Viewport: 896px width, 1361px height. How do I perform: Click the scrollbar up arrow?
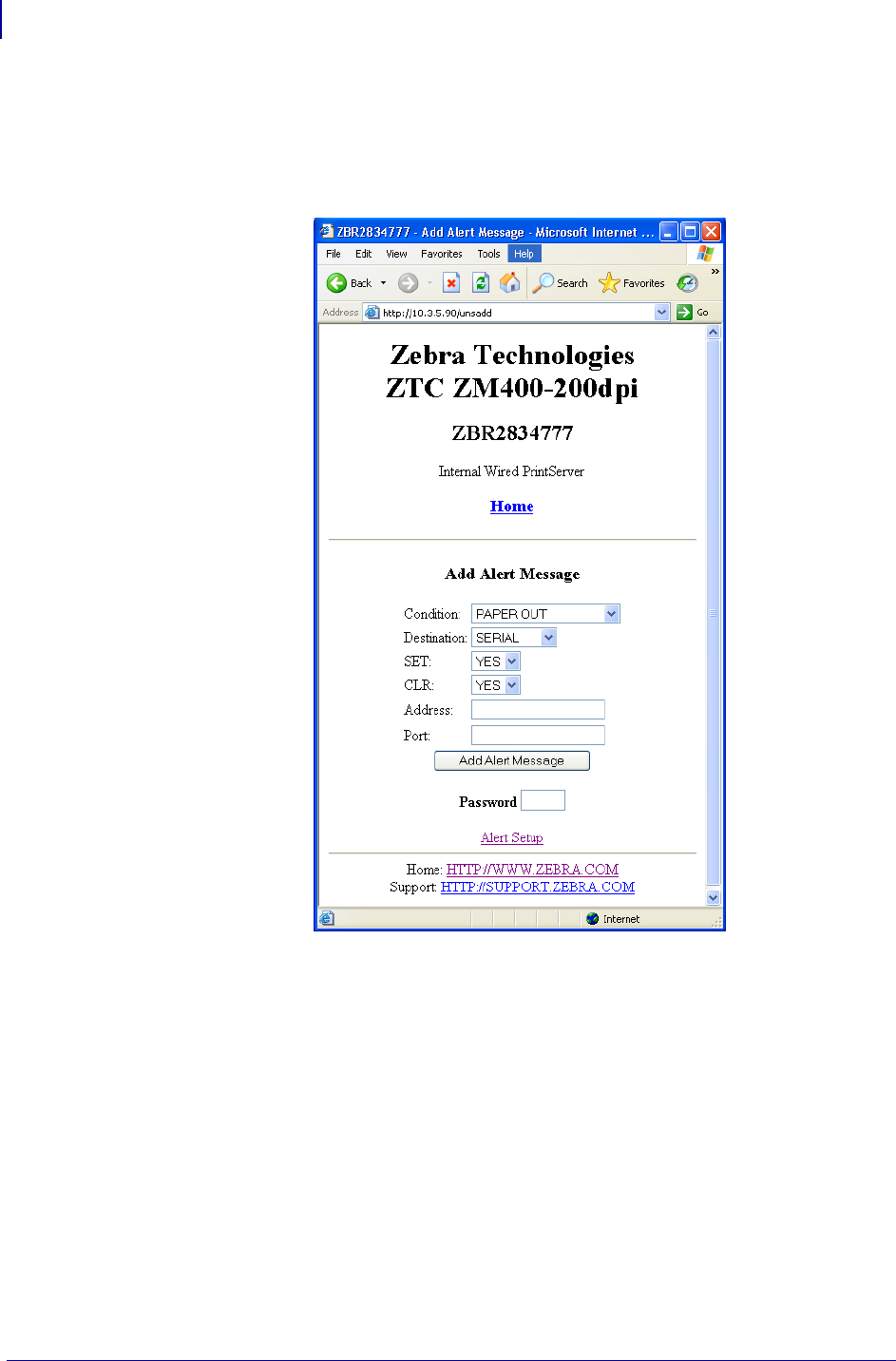coord(714,333)
